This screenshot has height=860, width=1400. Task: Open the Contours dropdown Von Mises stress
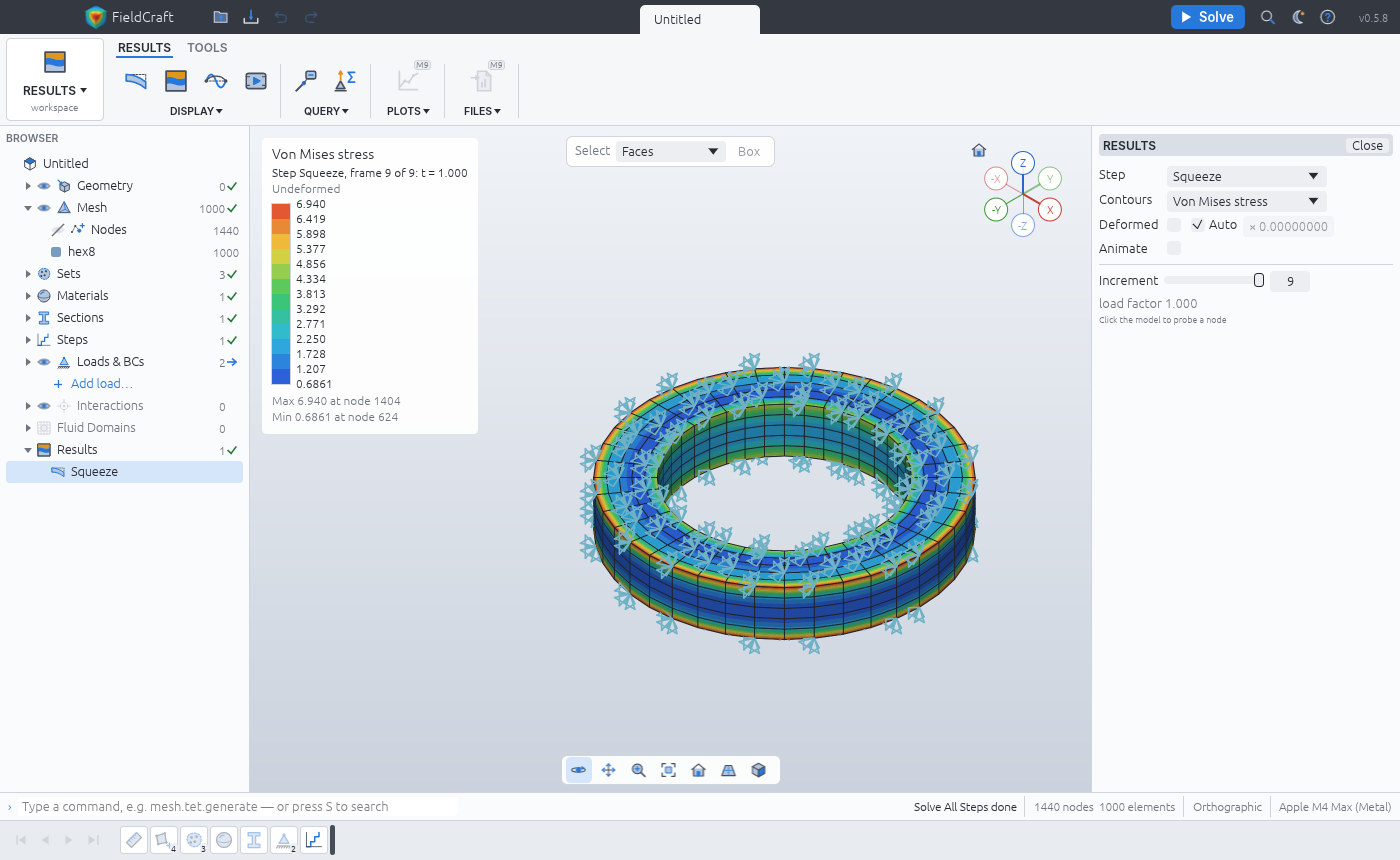pyautogui.click(x=1246, y=201)
